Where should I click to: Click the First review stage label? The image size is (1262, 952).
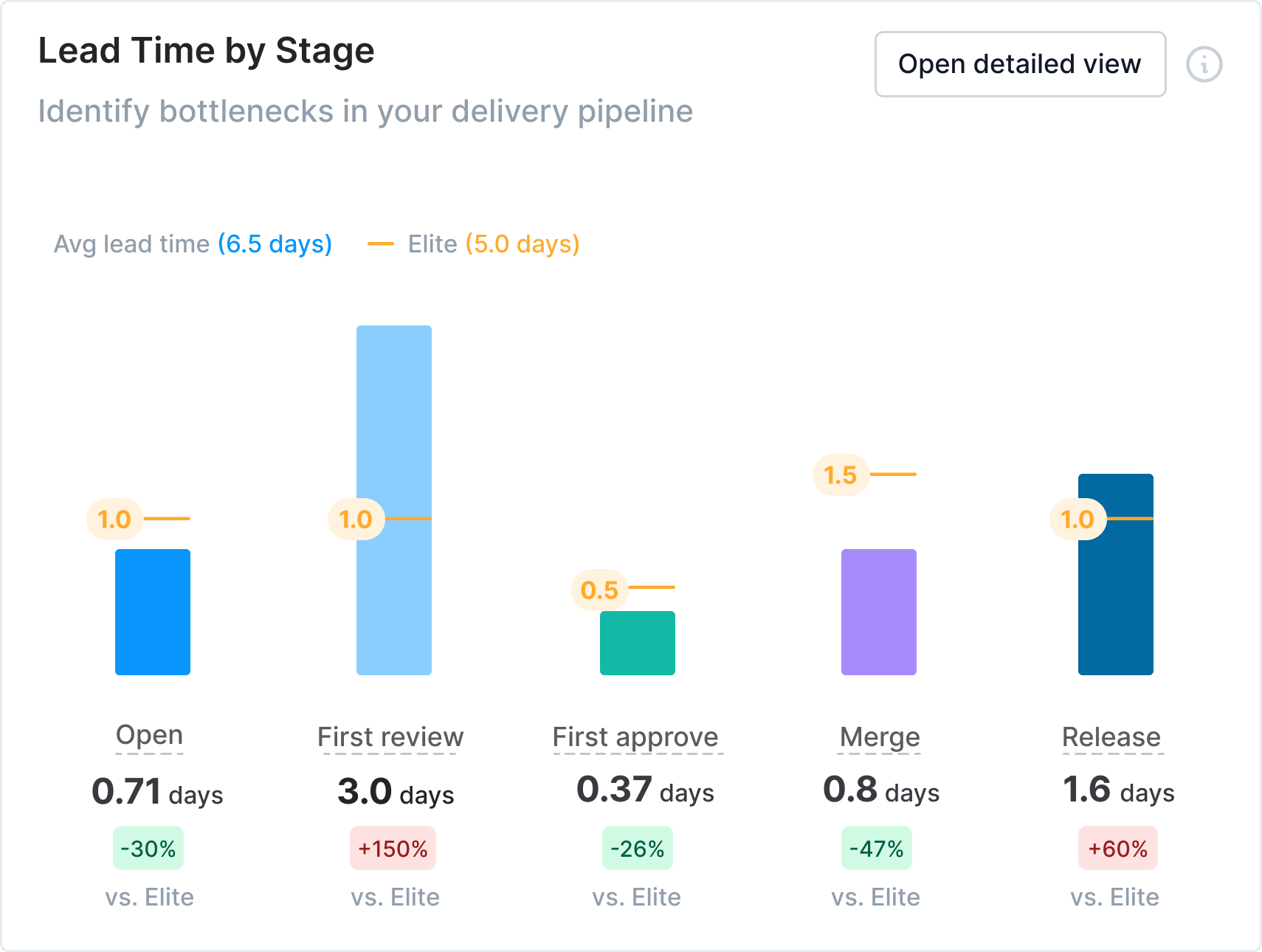(390, 737)
